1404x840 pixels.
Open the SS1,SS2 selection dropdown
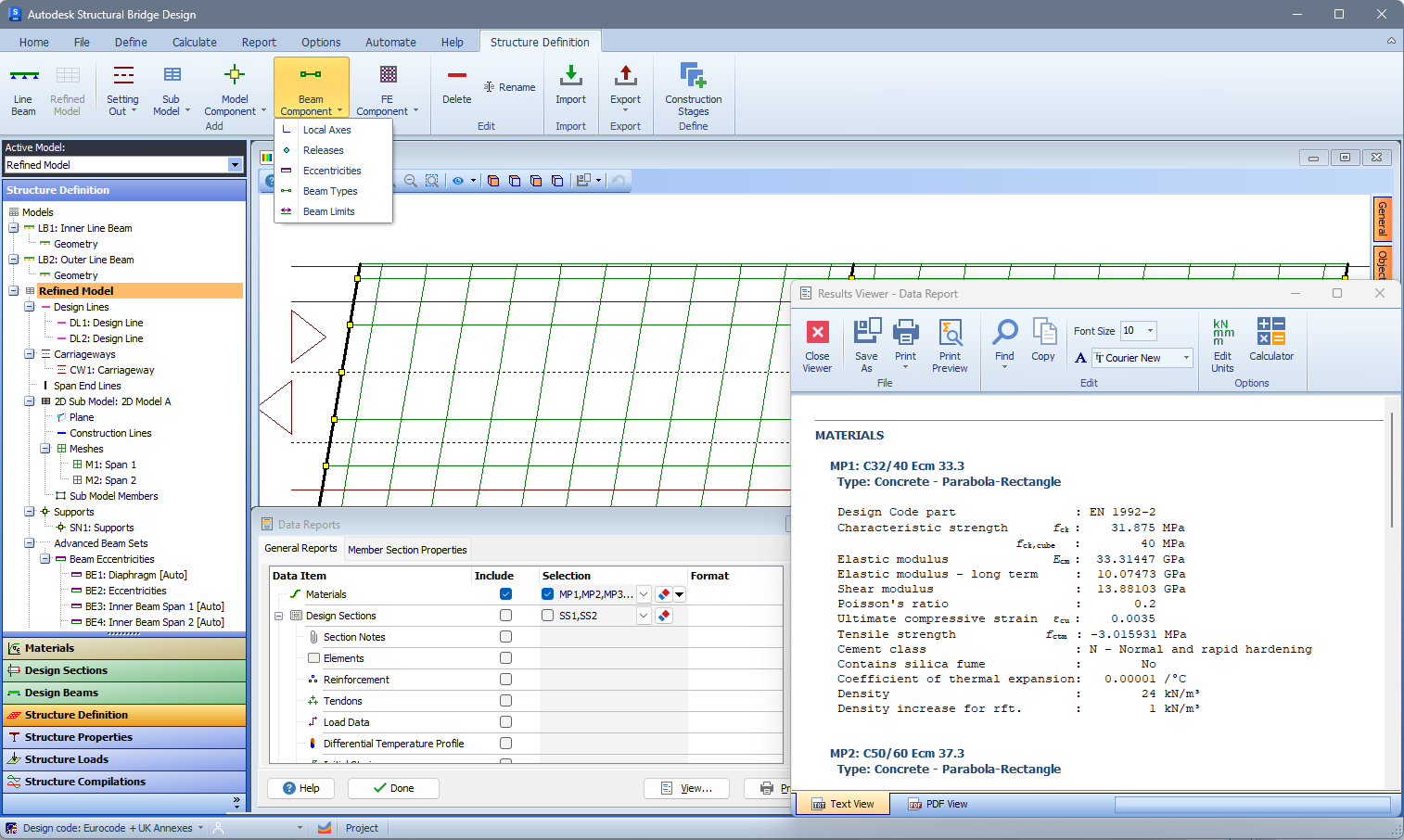pos(644,616)
